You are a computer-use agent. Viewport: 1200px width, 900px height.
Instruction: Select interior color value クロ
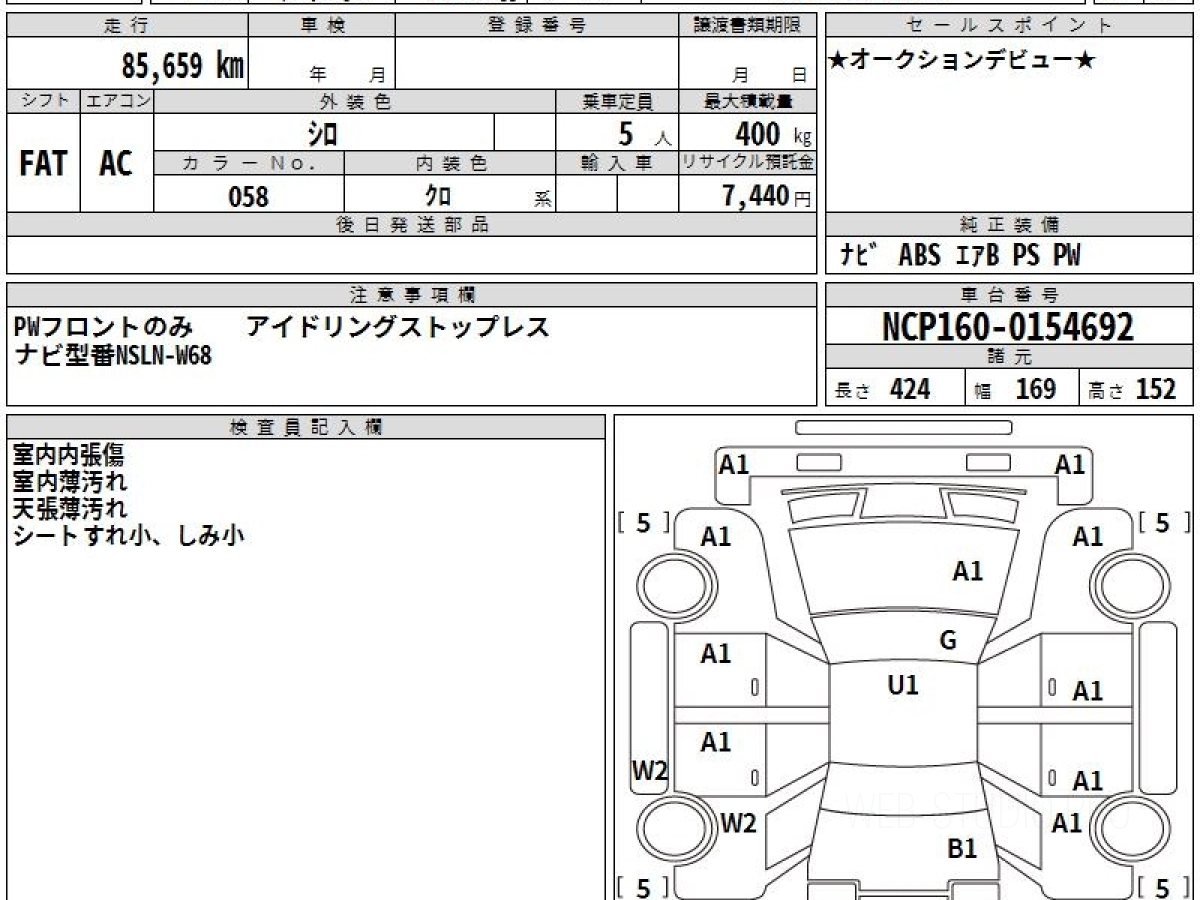tap(436, 196)
